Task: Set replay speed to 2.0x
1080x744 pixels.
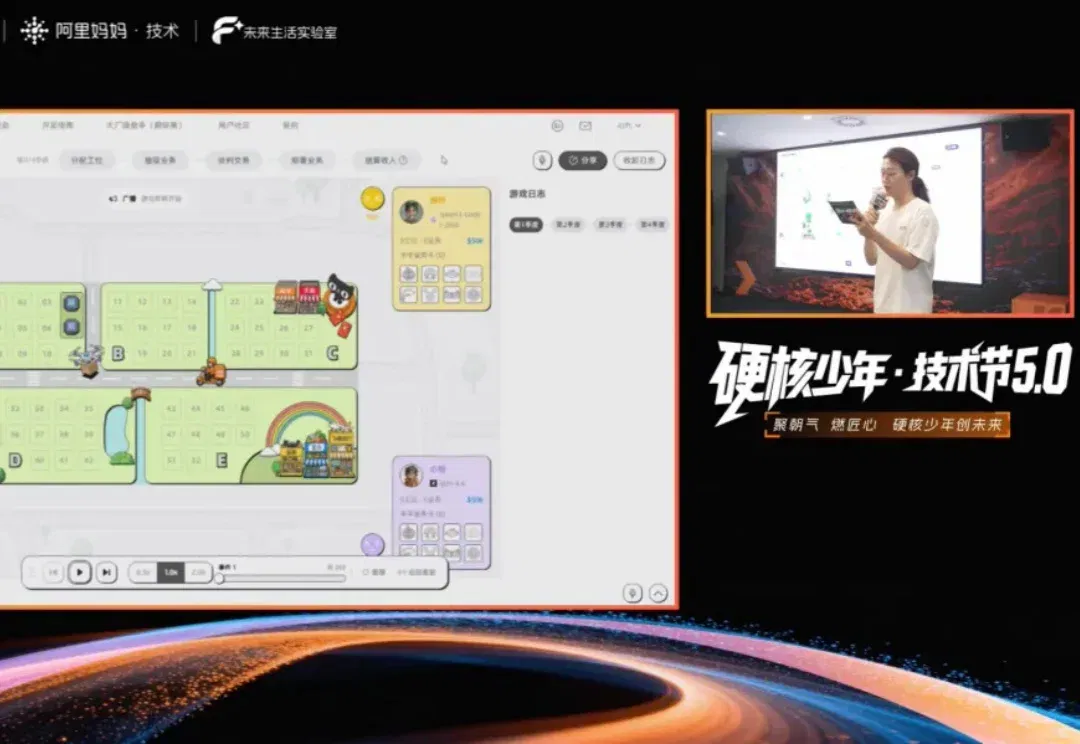Action: point(198,572)
